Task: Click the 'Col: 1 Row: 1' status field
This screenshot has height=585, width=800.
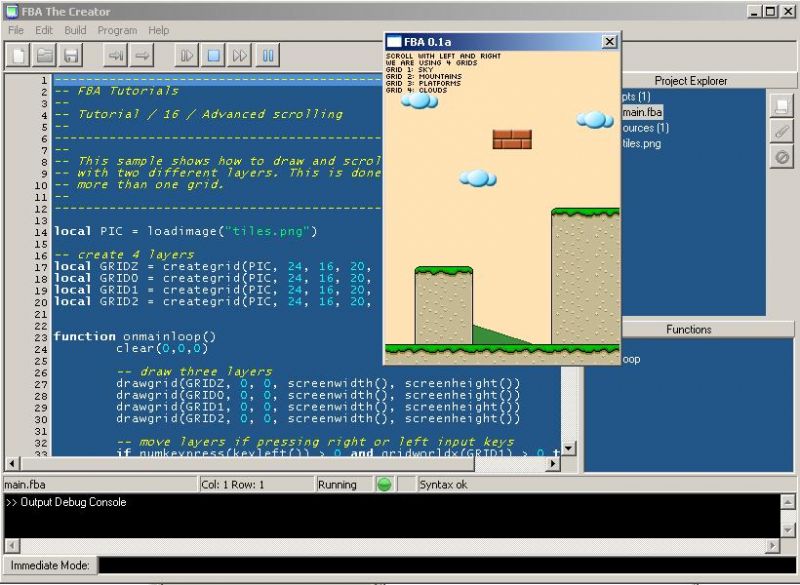Action: 233,485
